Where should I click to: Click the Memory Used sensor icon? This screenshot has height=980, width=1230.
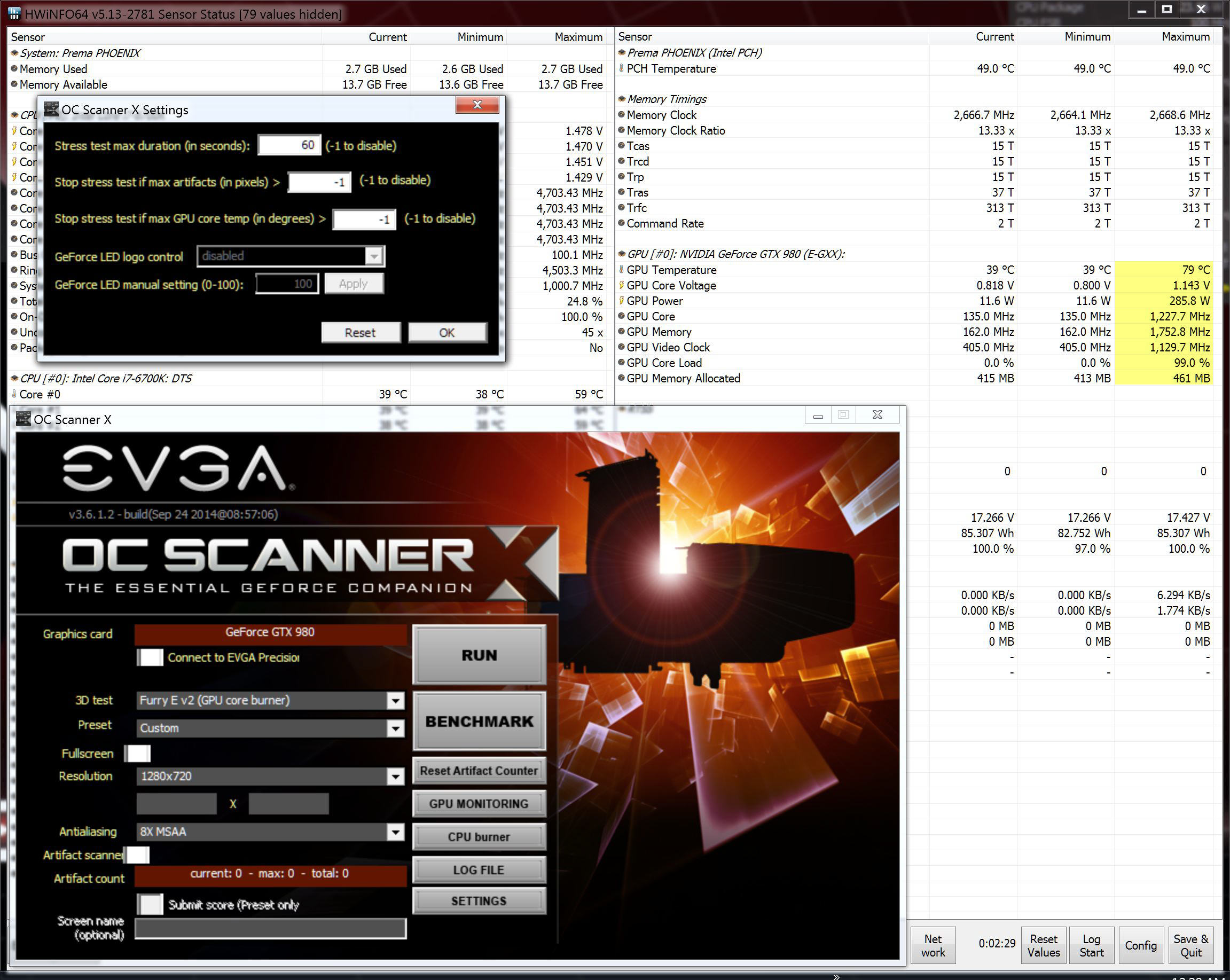tap(14, 68)
